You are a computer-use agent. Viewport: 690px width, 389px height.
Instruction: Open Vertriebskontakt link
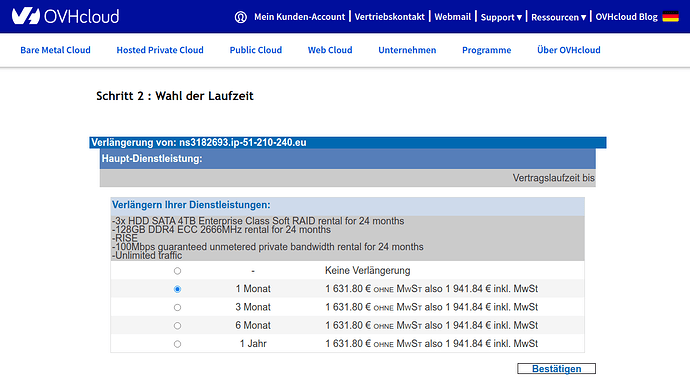(389, 17)
